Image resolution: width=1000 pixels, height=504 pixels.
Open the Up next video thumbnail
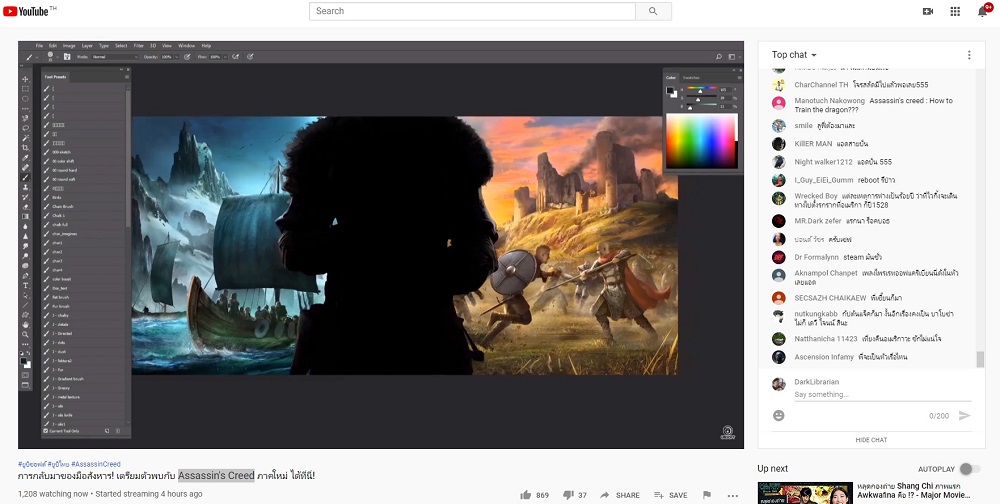click(805, 493)
